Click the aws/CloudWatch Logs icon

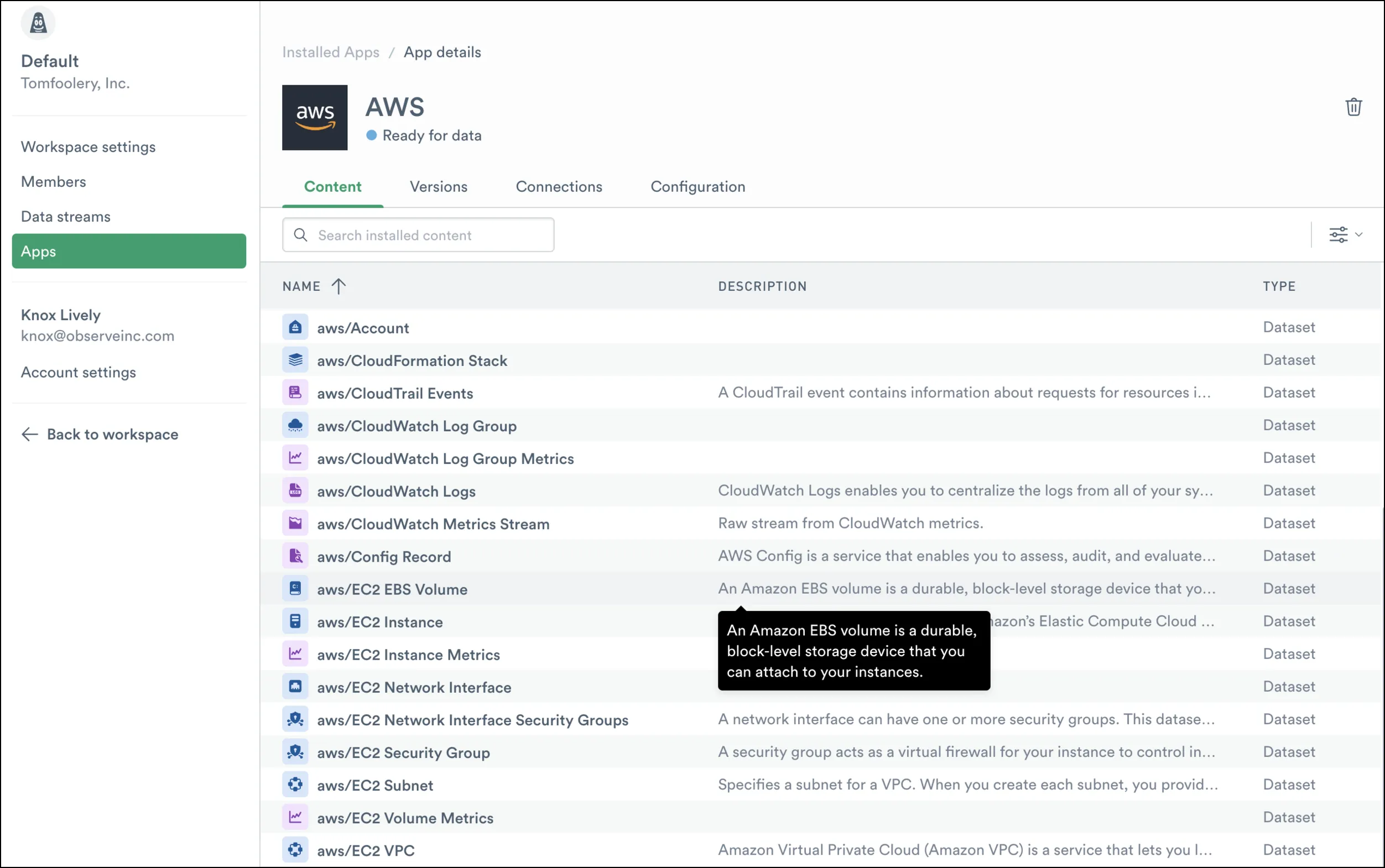click(295, 491)
